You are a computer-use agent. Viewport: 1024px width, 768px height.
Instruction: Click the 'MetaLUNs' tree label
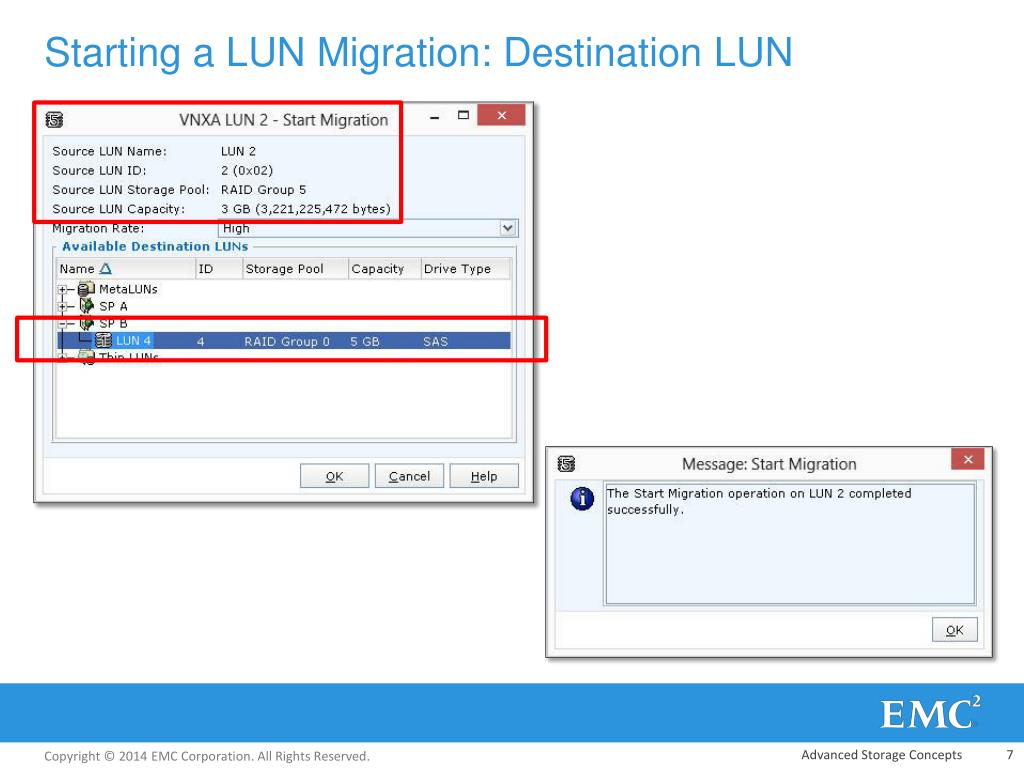[x=128, y=289]
